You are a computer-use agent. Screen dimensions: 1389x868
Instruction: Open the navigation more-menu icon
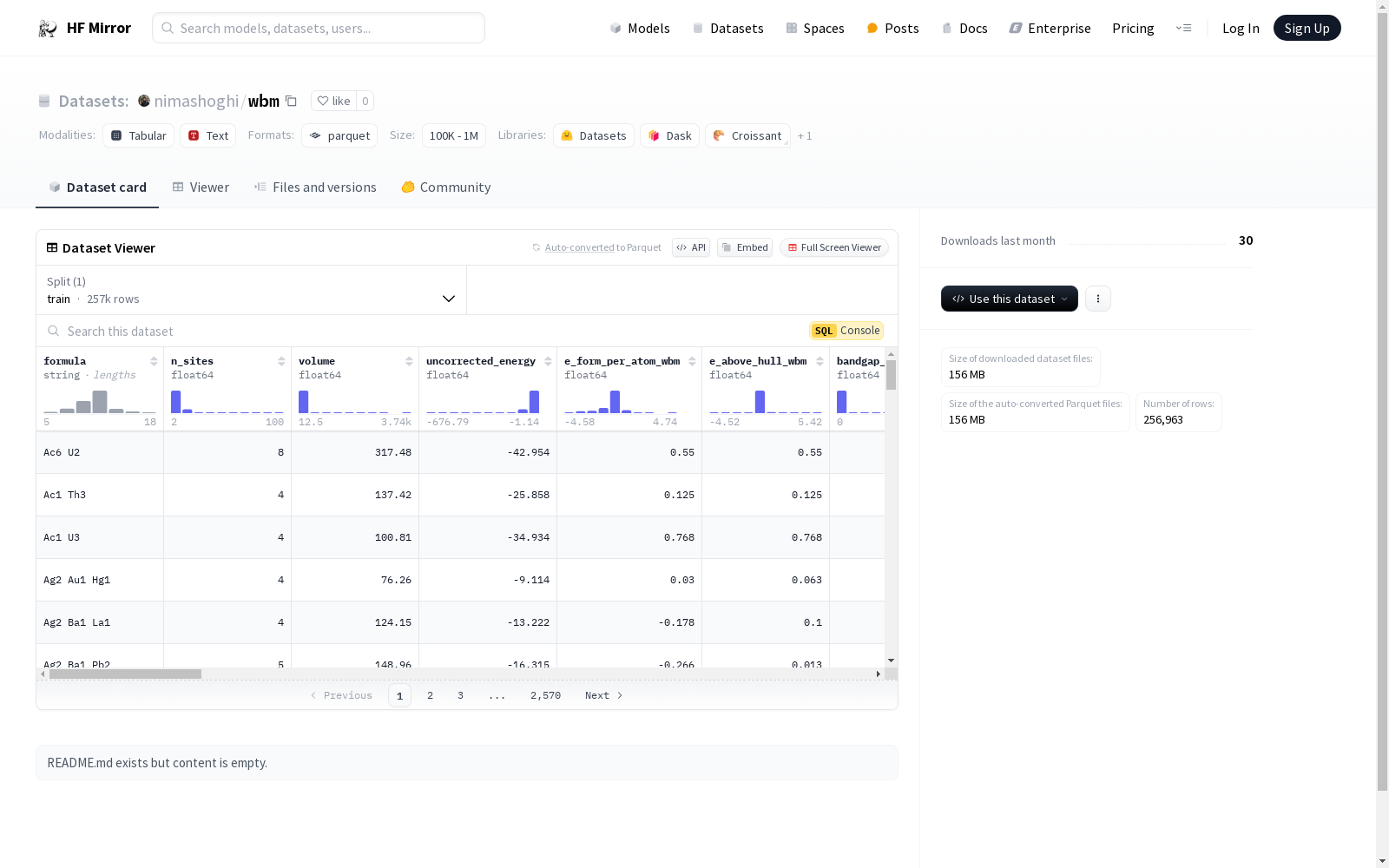(1183, 29)
